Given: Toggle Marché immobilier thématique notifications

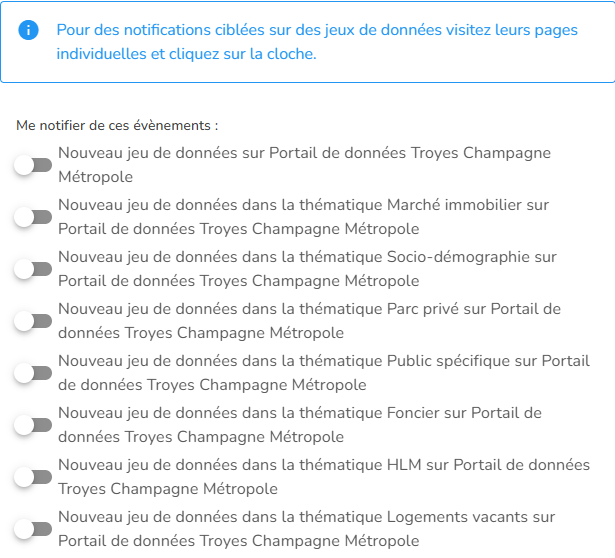Looking at the screenshot, I should click(33, 217).
